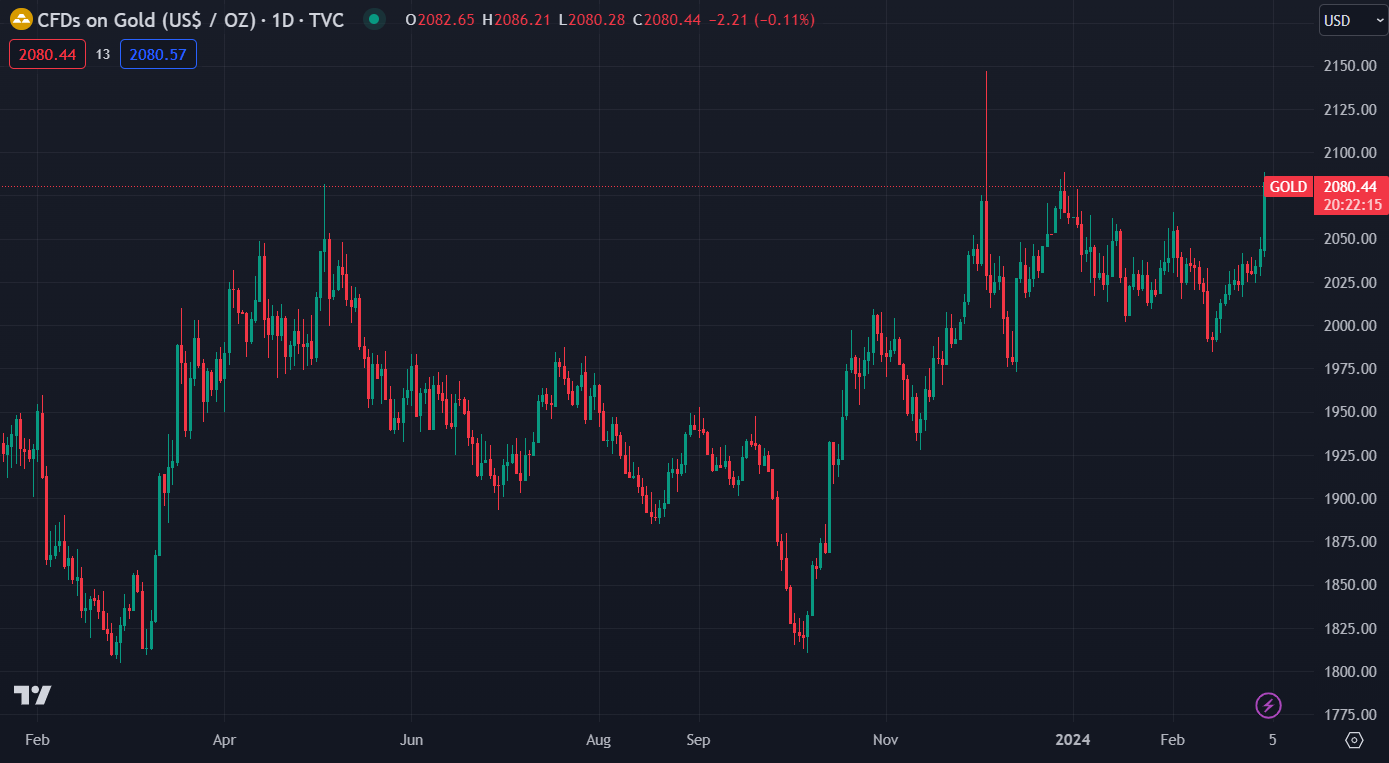Click the 2000.00 price axis label

pyautogui.click(x=1350, y=326)
